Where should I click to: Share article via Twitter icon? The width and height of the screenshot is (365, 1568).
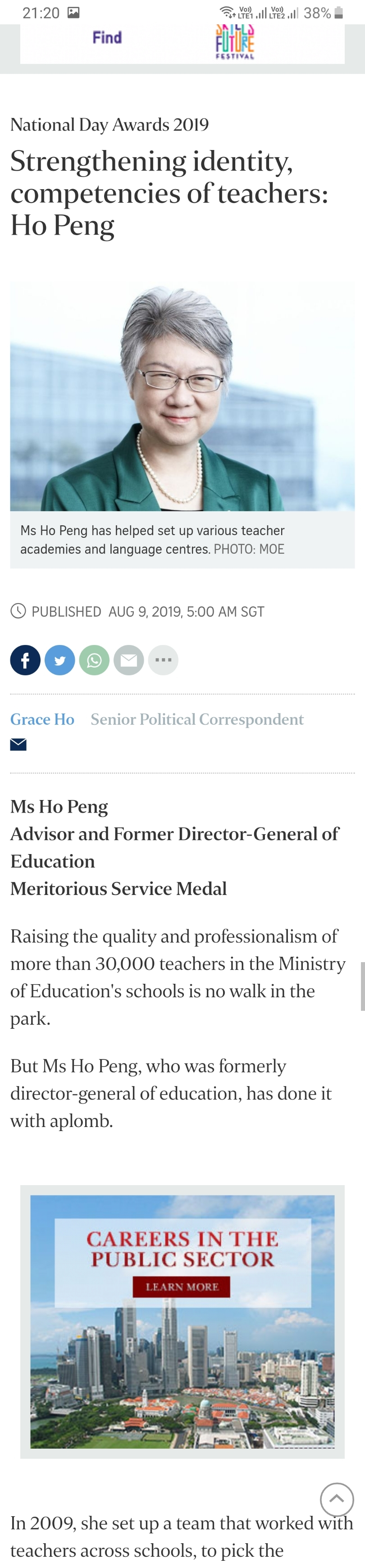coord(60,660)
